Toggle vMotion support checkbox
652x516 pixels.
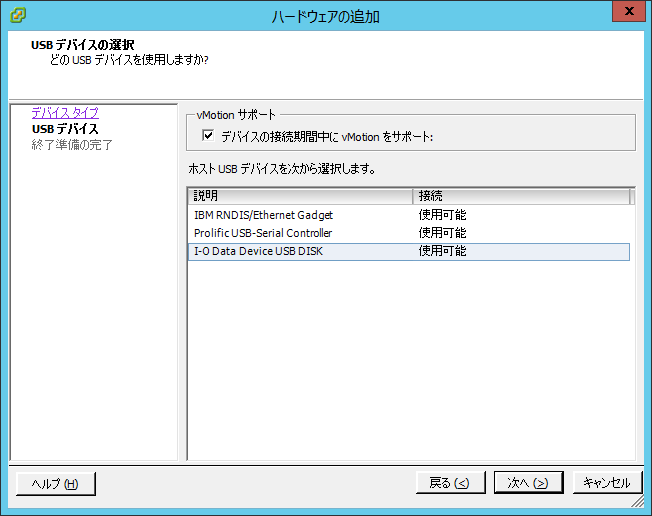pos(208,136)
